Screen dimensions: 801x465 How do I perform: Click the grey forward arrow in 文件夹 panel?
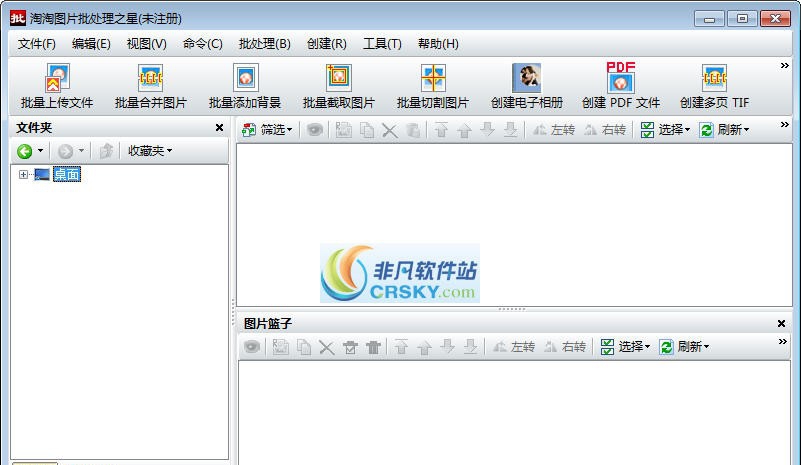[x=65, y=151]
